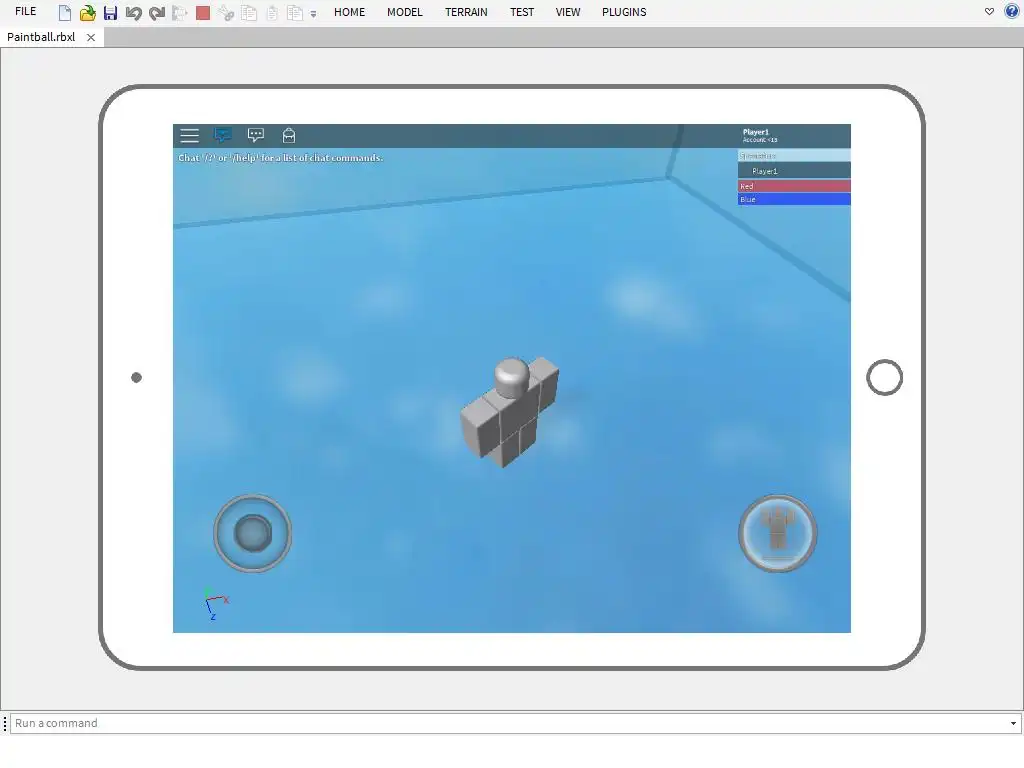Screen dimensions: 1024x768
Task: Toggle the in-game chat window icon
Action: pos(223,135)
